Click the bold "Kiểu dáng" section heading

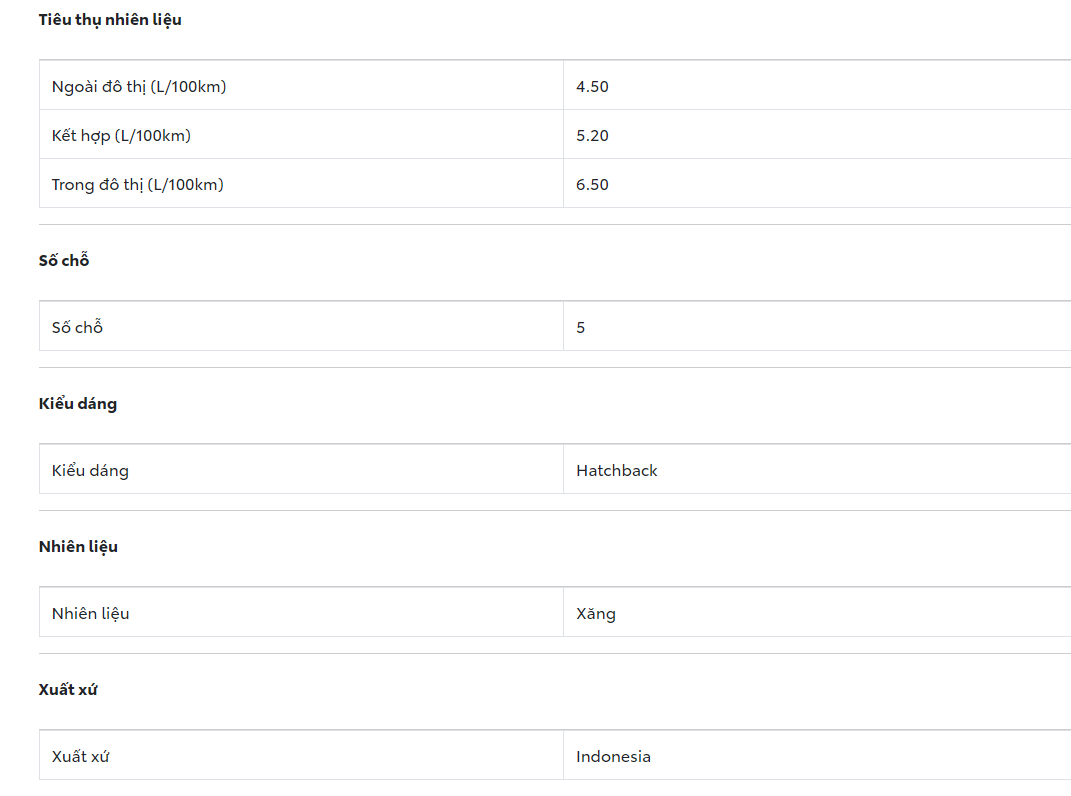click(78, 404)
